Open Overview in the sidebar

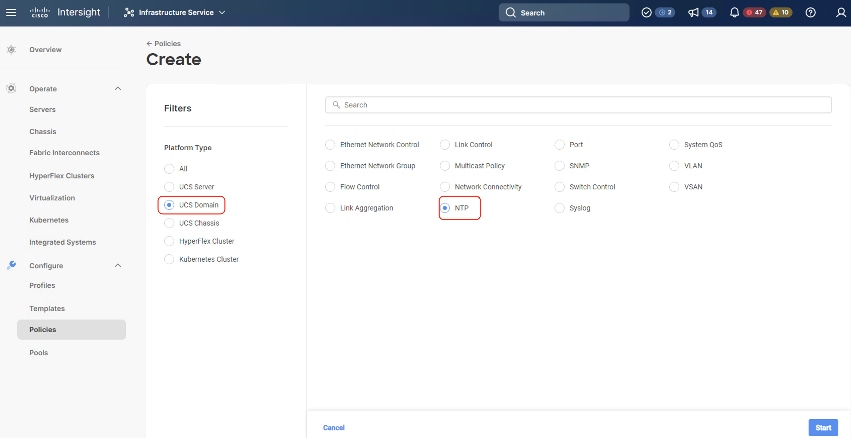tap(46, 49)
